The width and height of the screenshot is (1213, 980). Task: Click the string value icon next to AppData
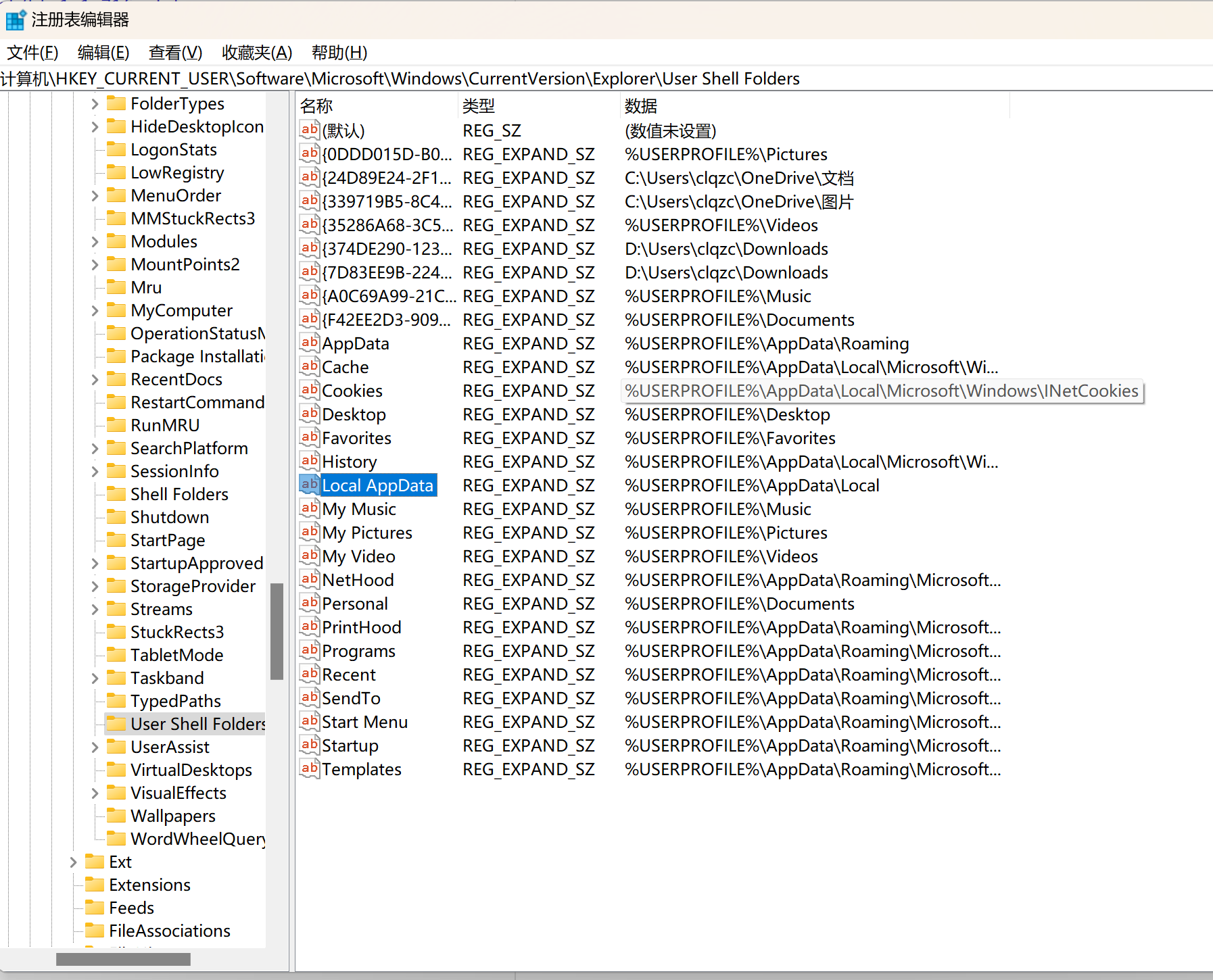click(310, 343)
